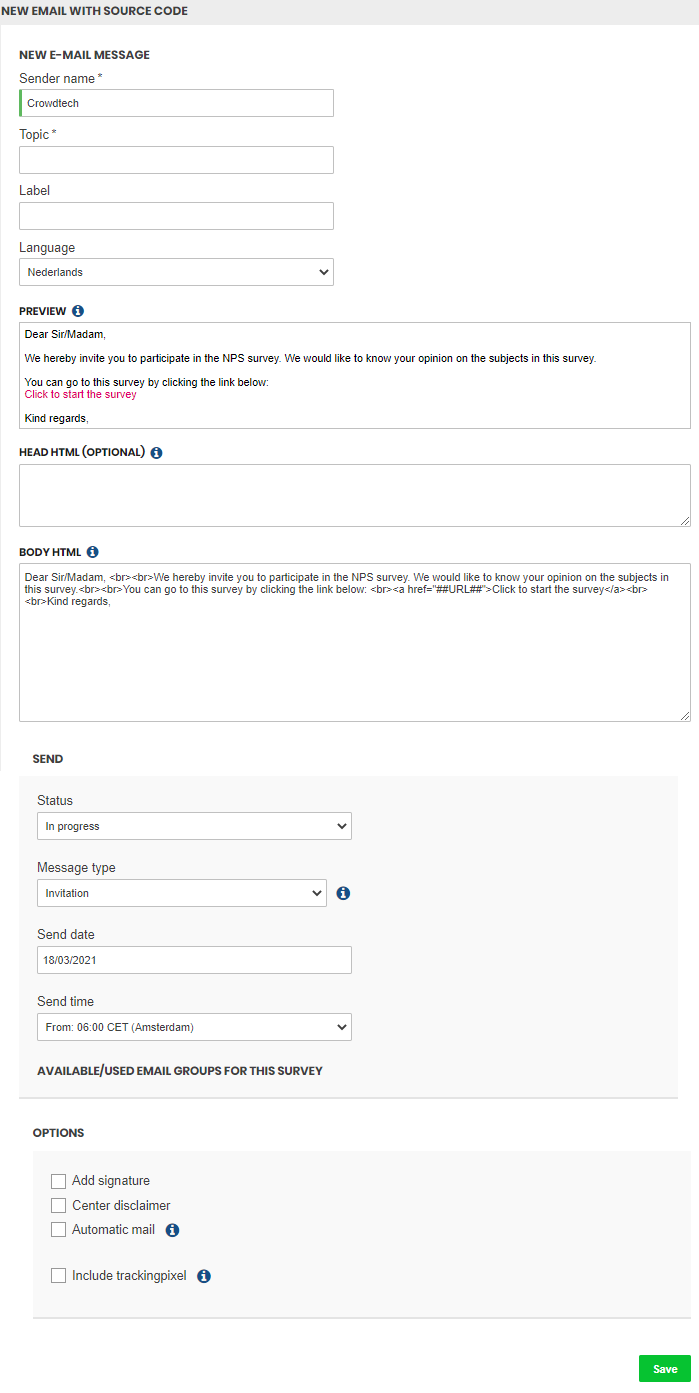The image size is (699, 1393).
Task: Click the 'Click to start the survey' link
Action: (x=81, y=394)
